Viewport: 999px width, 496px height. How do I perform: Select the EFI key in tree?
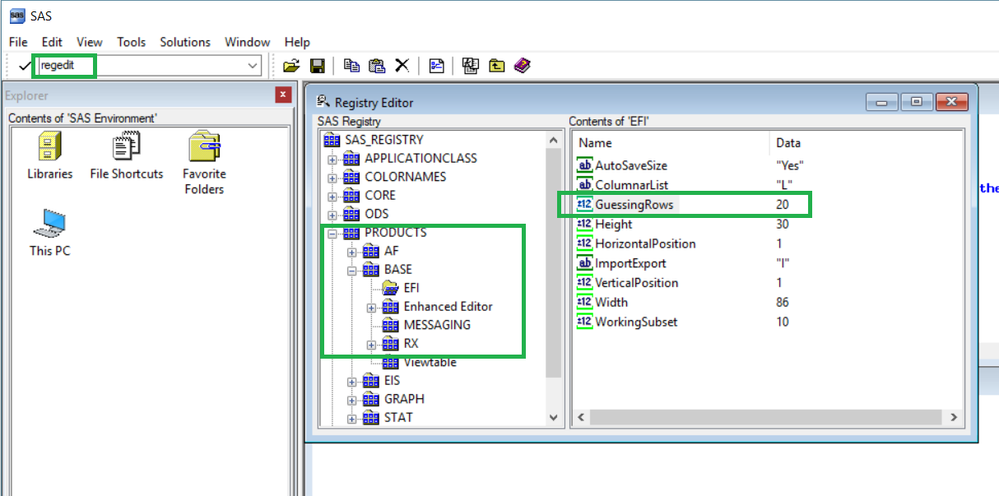pos(401,288)
